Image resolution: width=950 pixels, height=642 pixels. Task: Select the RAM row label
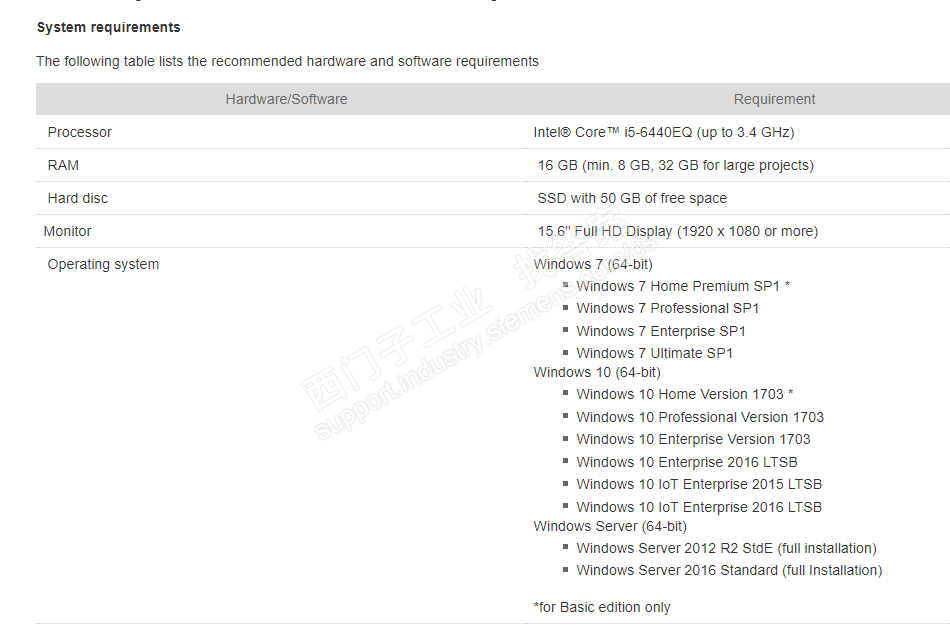point(63,165)
